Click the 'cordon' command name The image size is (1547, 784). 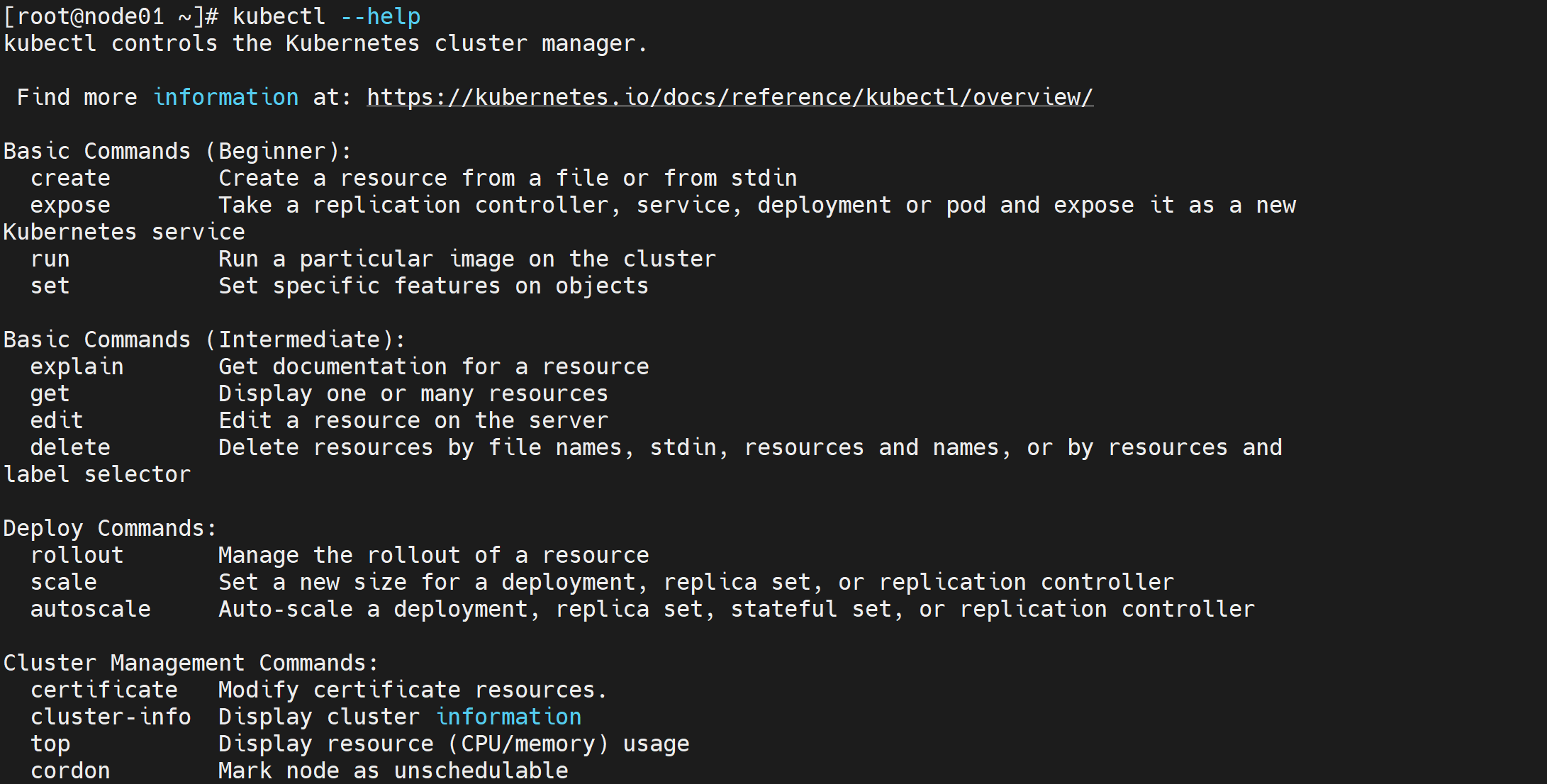coord(70,771)
